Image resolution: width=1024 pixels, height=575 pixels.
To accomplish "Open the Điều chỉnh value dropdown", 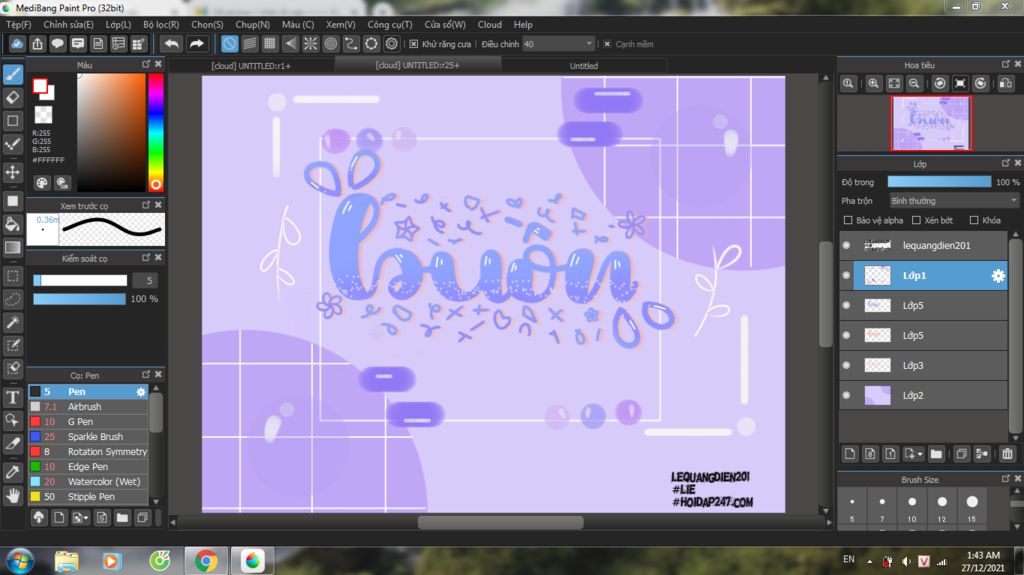I will [558, 44].
